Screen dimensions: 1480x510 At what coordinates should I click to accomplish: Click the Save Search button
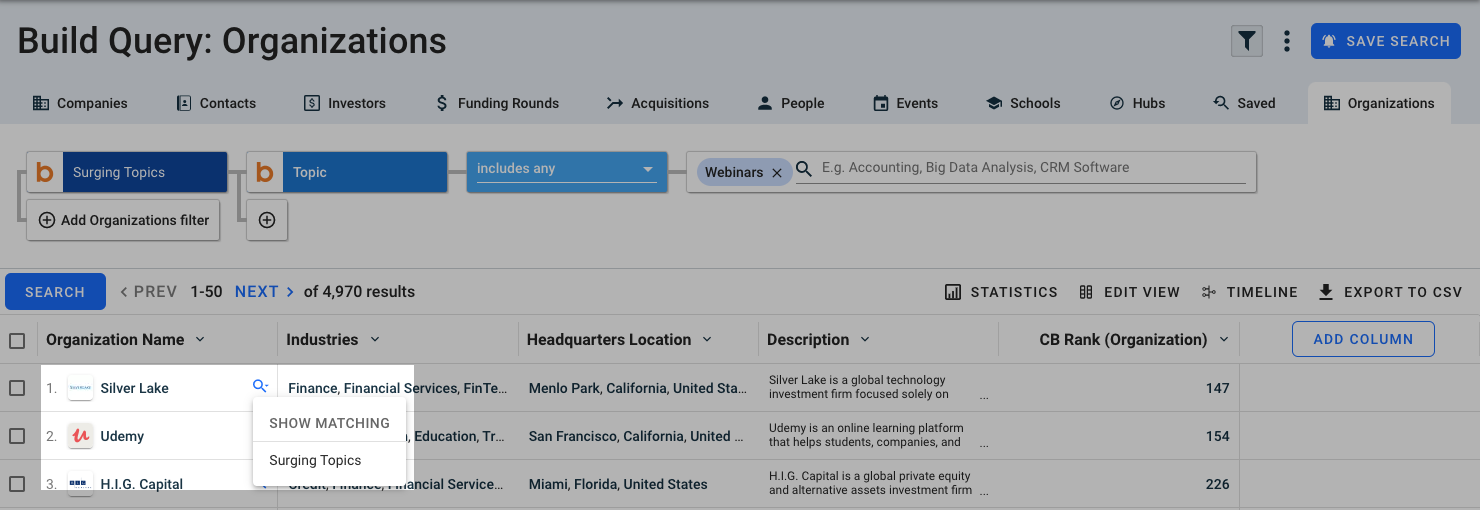(x=1385, y=41)
